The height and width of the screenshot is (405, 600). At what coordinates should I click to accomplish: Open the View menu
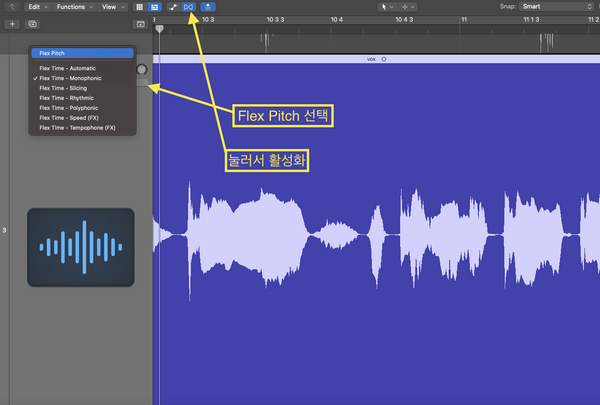pyautogui.click(x=111, y=6)
